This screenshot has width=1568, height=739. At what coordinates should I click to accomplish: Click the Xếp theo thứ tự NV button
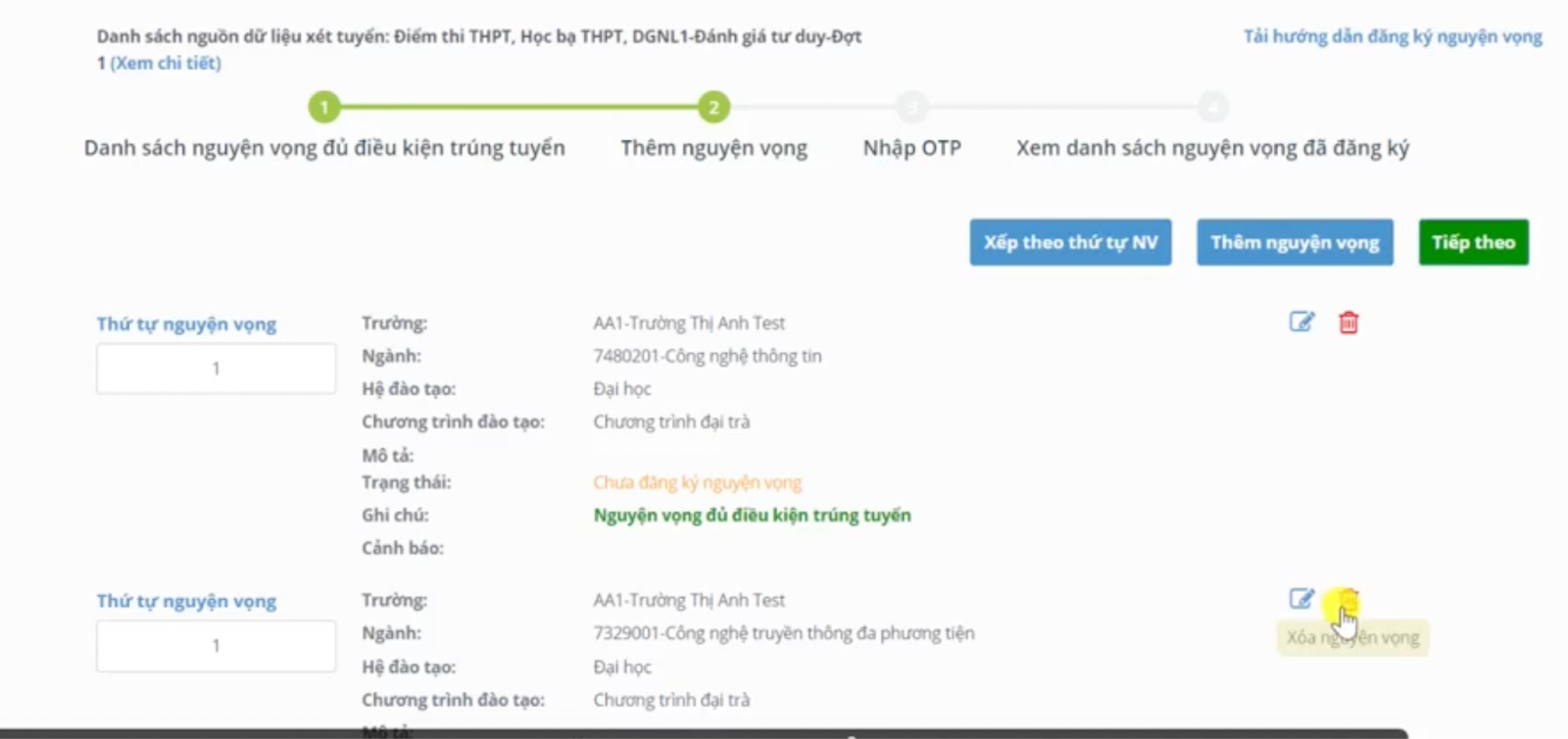[1070, 242]
